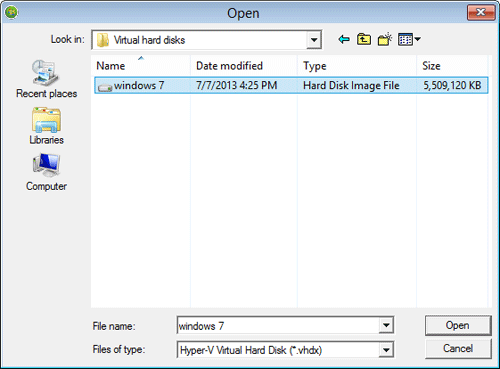The width and height of the screenshot is (500, 369).
Task: Open the View Menu icon
Action: 405,40
